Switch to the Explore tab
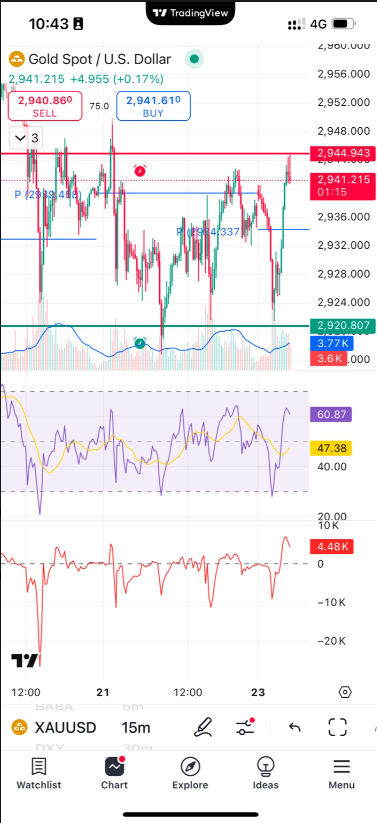This screenshot has height=823, width=377. tap(190, 774)
